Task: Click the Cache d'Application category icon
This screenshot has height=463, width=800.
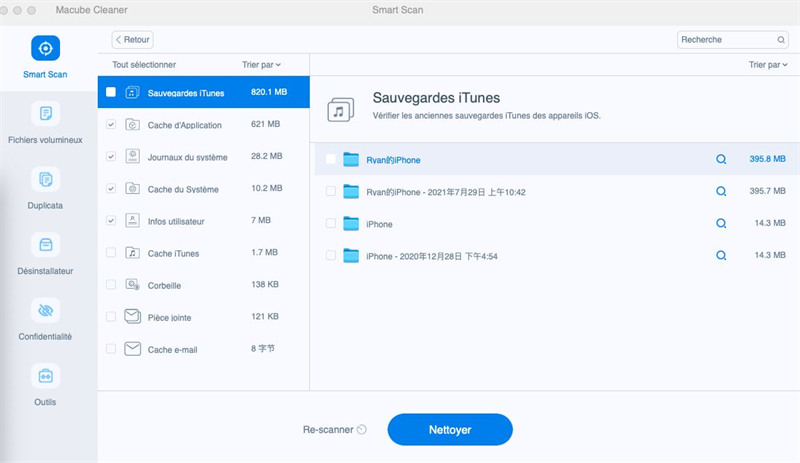Action: 133,125
